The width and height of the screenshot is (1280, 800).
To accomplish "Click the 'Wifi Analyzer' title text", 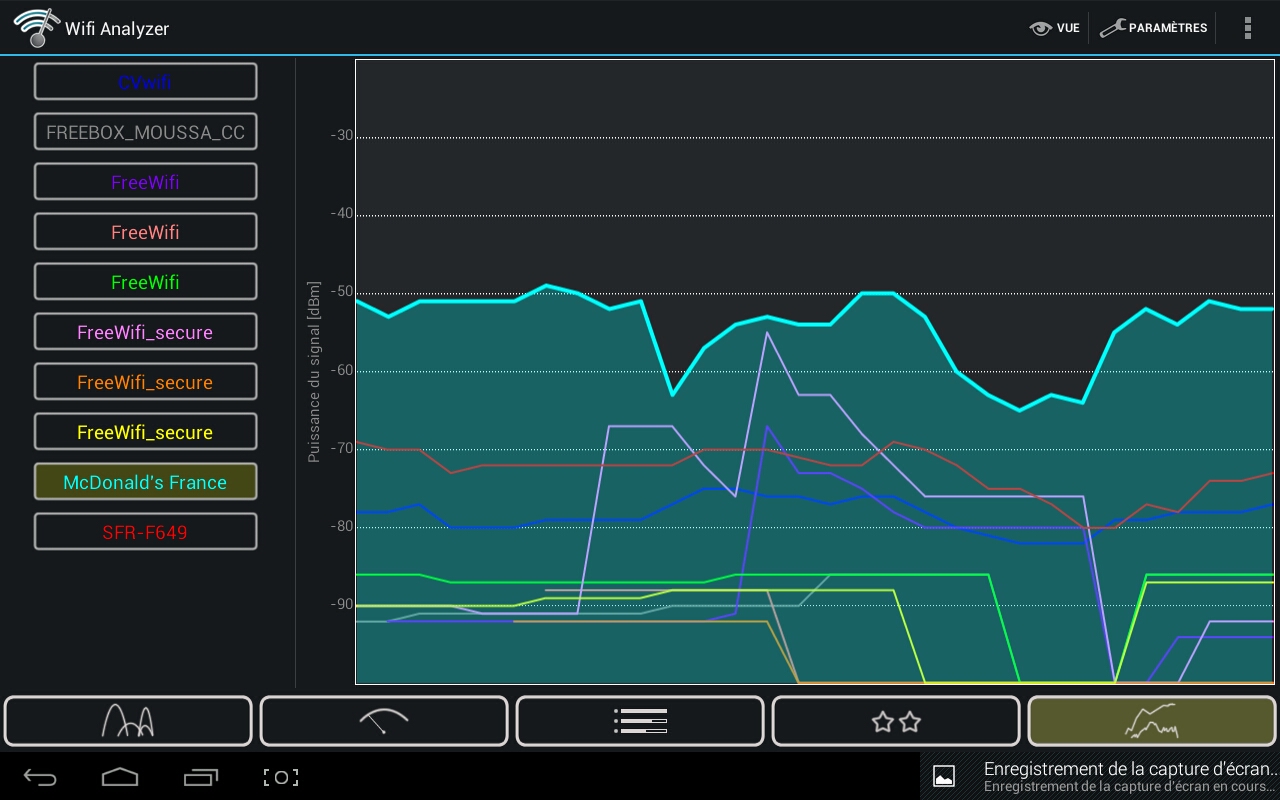I will [117, 29].
